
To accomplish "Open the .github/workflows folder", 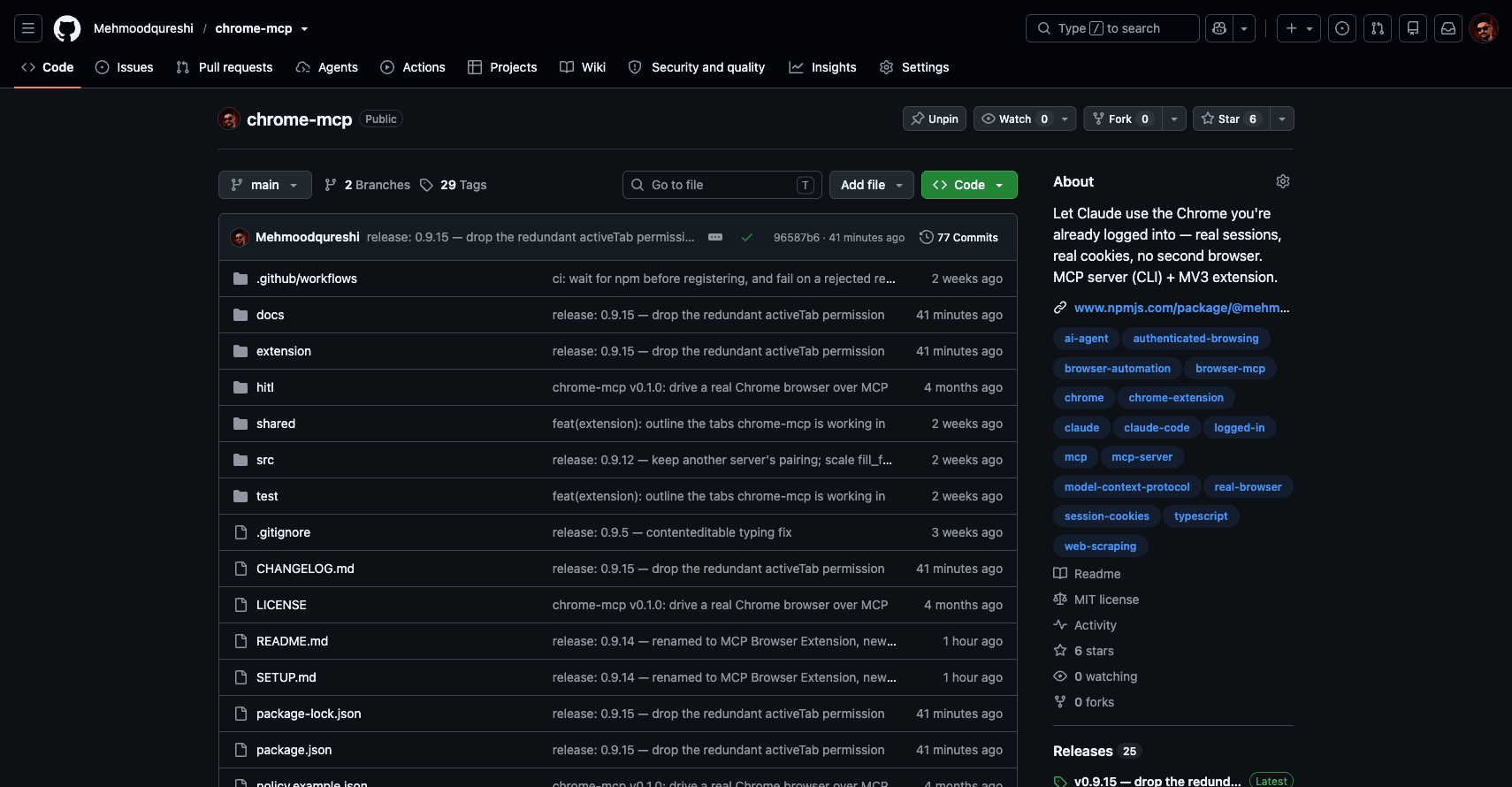I will pyautogui.click(x=307, y=279).
